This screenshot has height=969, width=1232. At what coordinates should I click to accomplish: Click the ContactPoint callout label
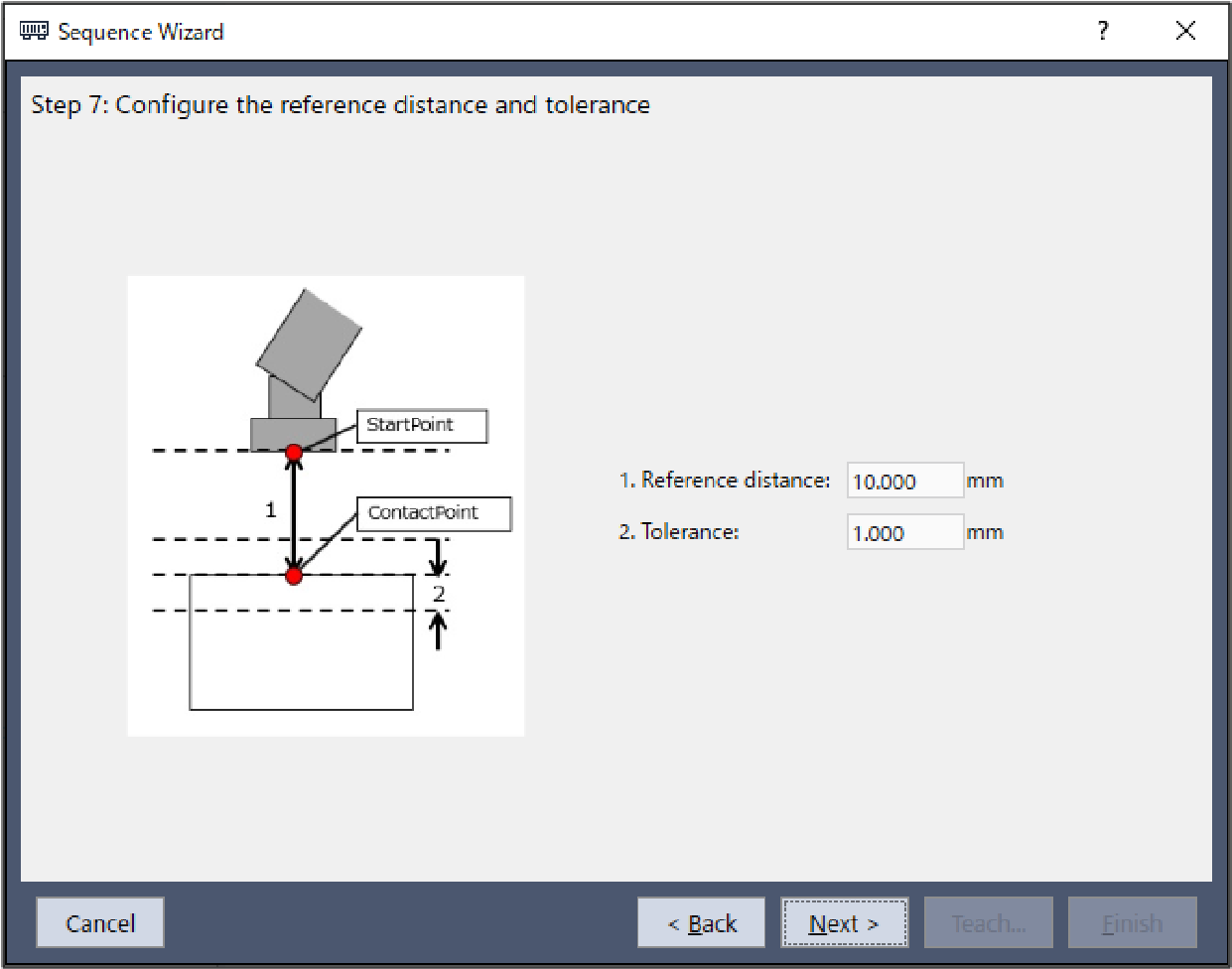tap(434, 513)
